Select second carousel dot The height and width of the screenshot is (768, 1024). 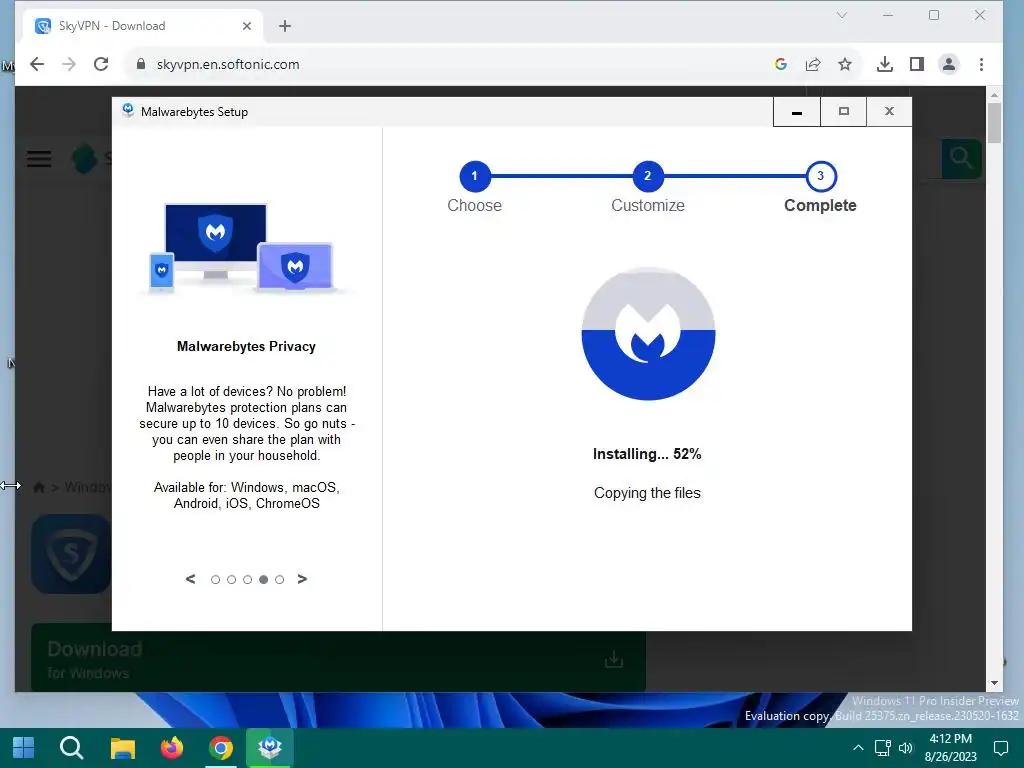click(x=231, y=580)
